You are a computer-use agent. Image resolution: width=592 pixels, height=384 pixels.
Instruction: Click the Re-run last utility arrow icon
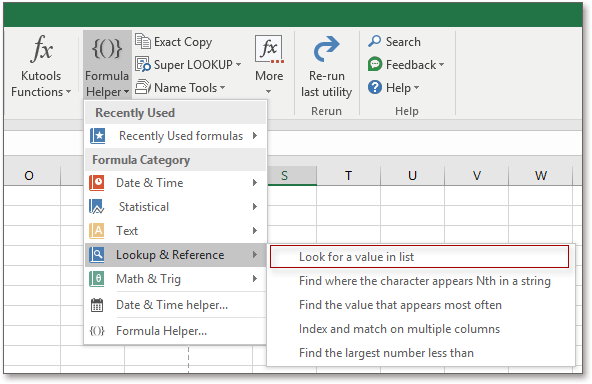pyautogui.click(x=326, y=49)
